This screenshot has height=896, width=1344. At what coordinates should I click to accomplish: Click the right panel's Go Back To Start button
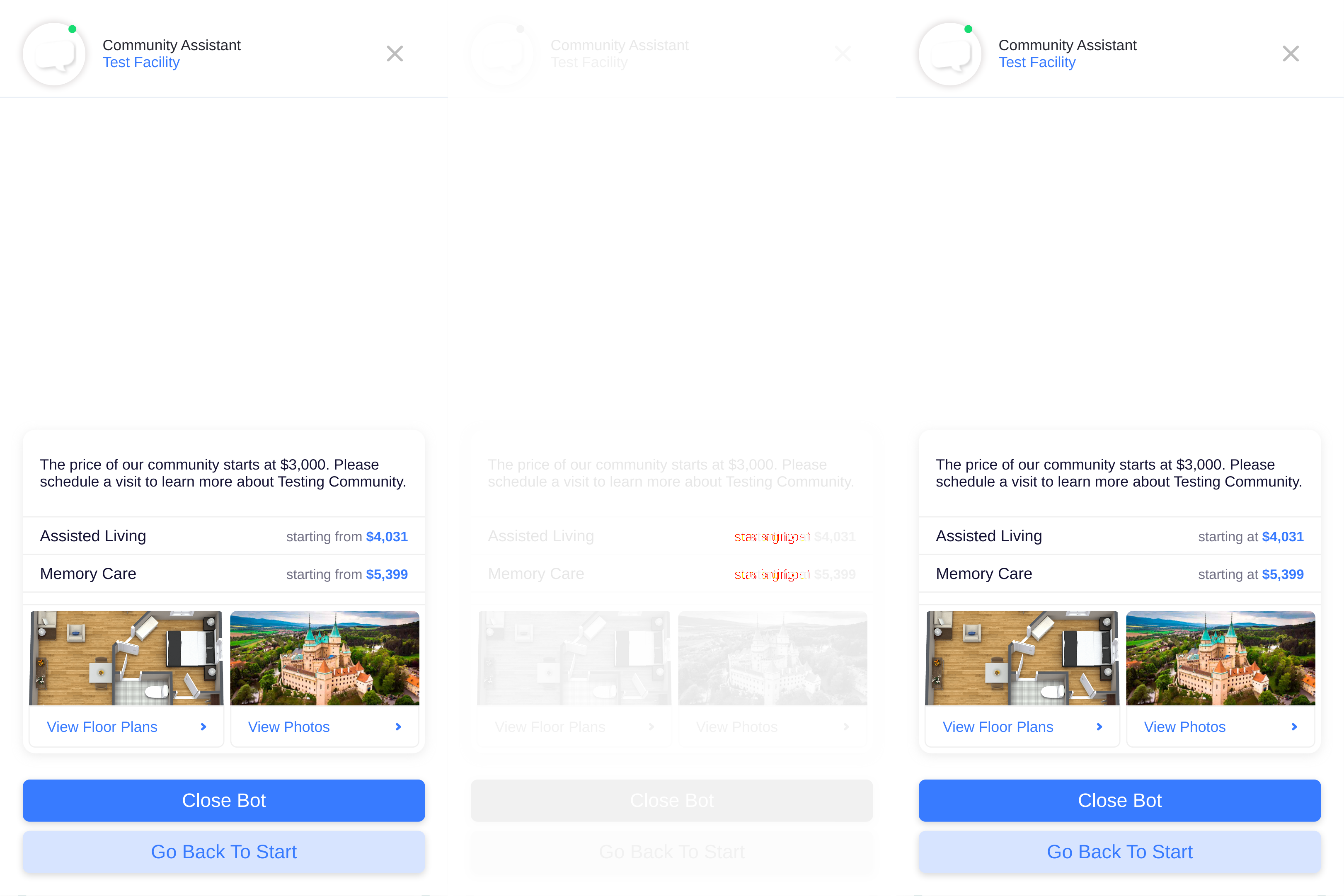(1120, 852)
